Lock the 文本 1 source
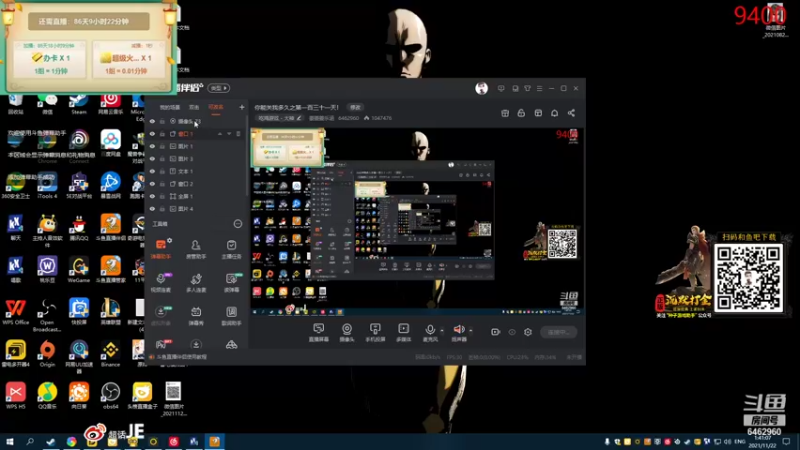 [162, 171]
